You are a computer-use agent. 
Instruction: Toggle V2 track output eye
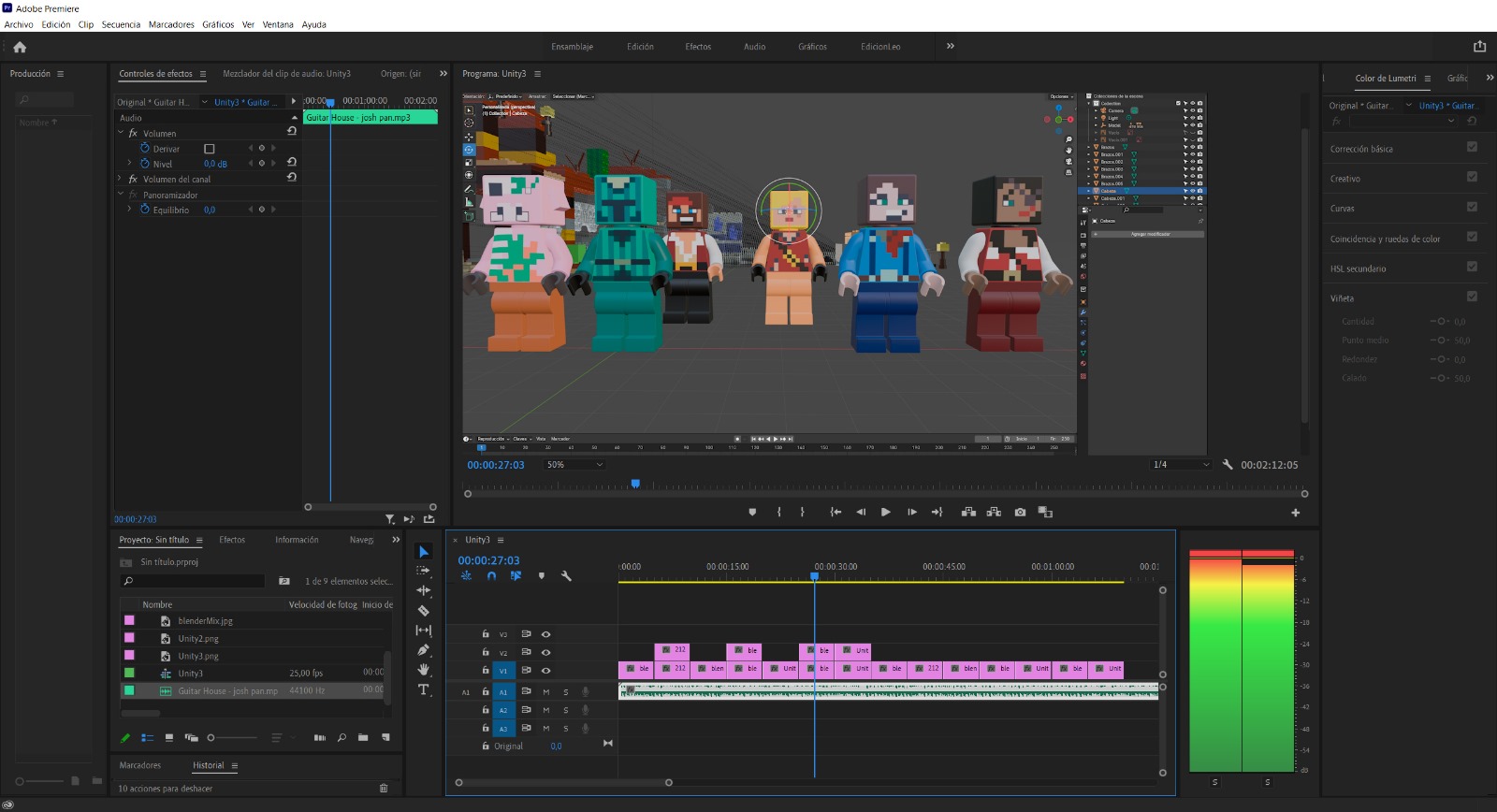coord(545,652)
